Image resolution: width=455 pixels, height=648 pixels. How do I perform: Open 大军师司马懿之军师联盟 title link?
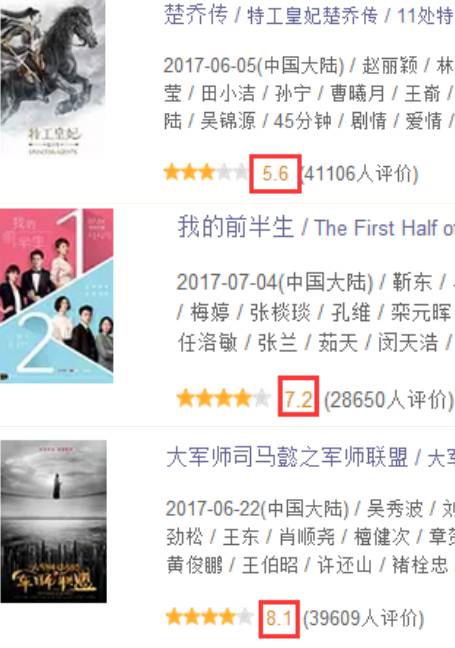click(x=287, y=457)
